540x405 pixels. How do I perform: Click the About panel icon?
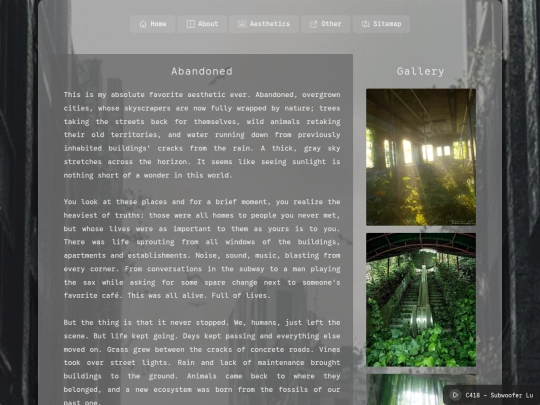(190, 24)
